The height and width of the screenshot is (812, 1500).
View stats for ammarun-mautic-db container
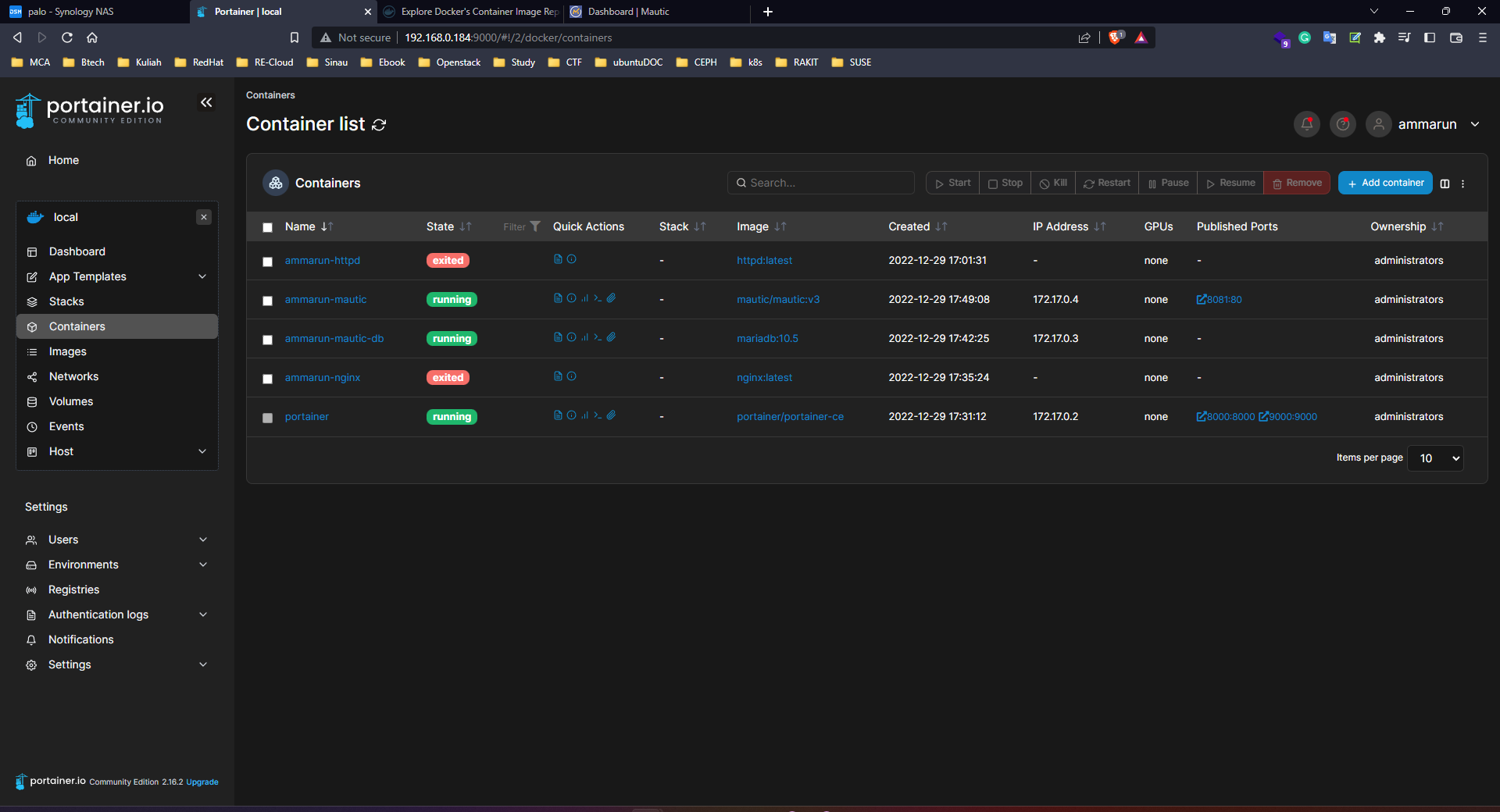[x=584, y=337]
